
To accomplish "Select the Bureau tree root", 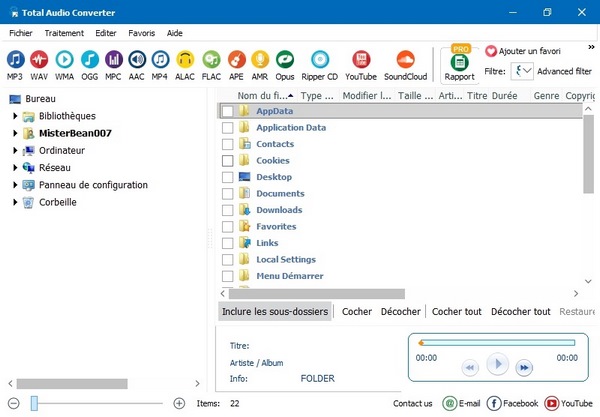I will tap(40, 99).
